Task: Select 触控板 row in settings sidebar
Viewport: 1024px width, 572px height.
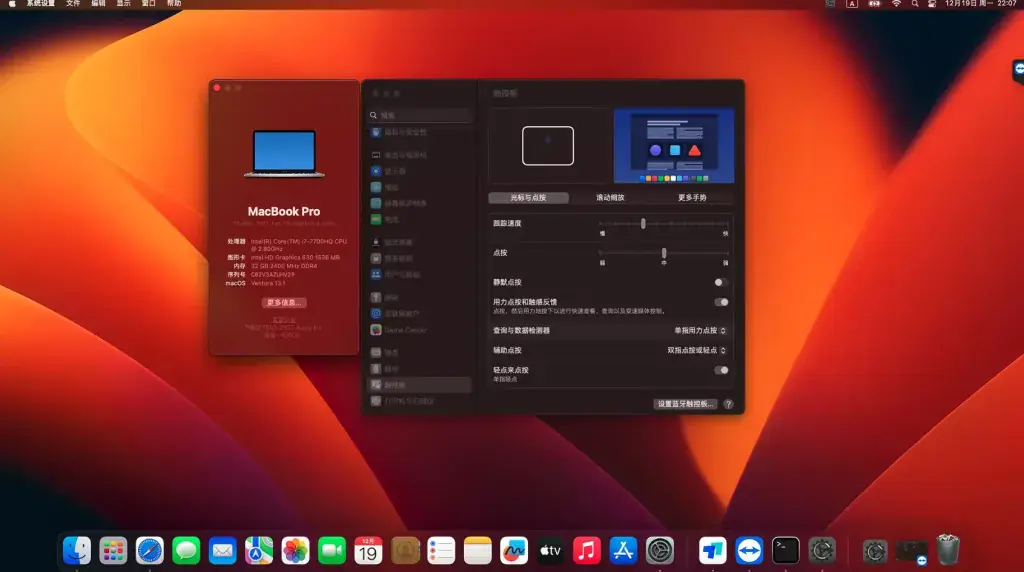Action: click(420, 385)
